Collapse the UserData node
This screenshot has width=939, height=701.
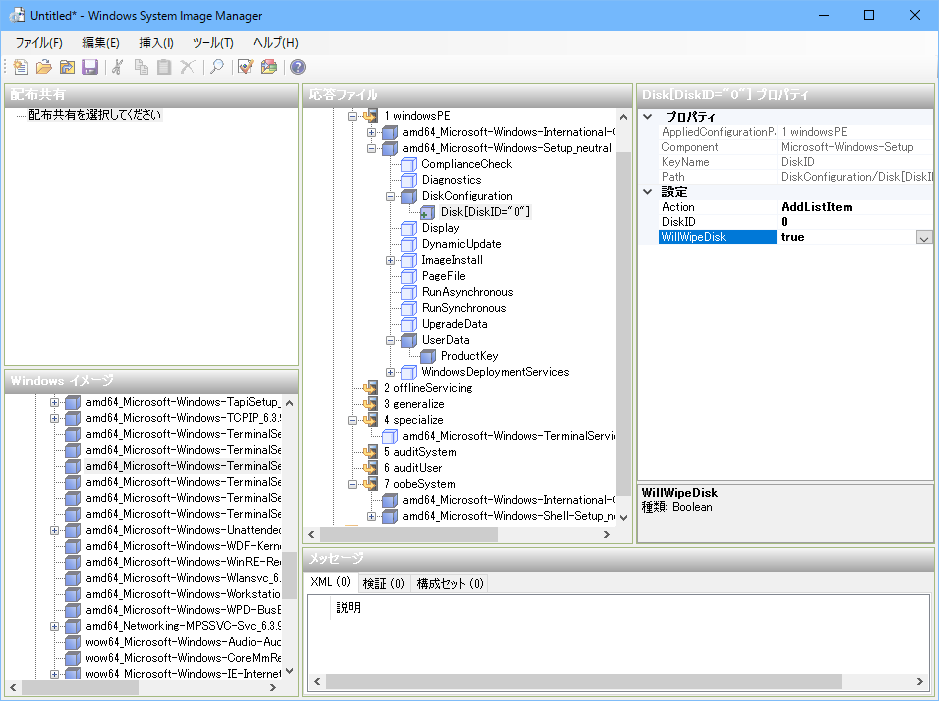pos(390,340)
